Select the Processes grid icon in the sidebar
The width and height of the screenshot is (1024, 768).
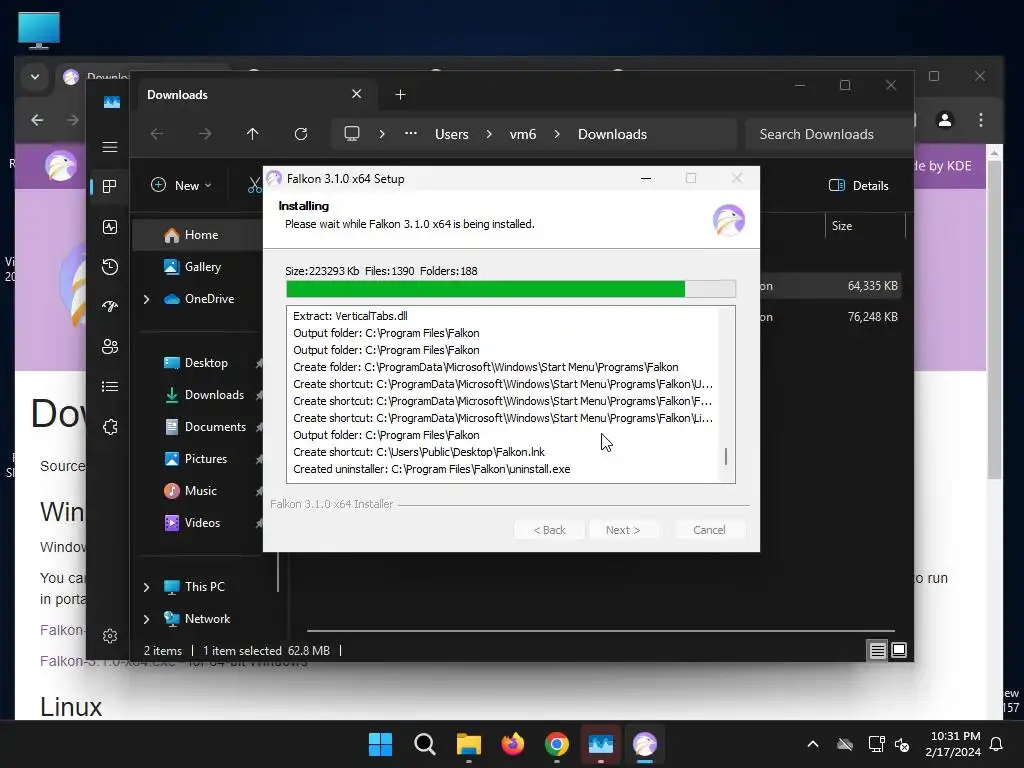click(x=110, y=187)
